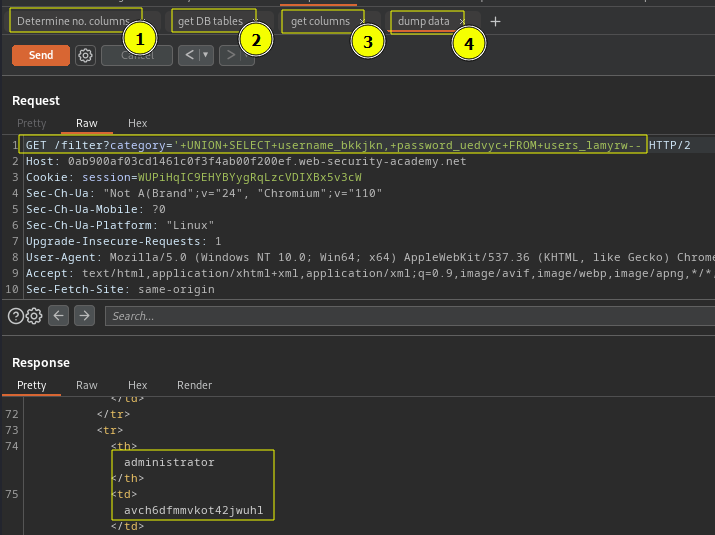Click the Cancel button

tap(137, 55)
